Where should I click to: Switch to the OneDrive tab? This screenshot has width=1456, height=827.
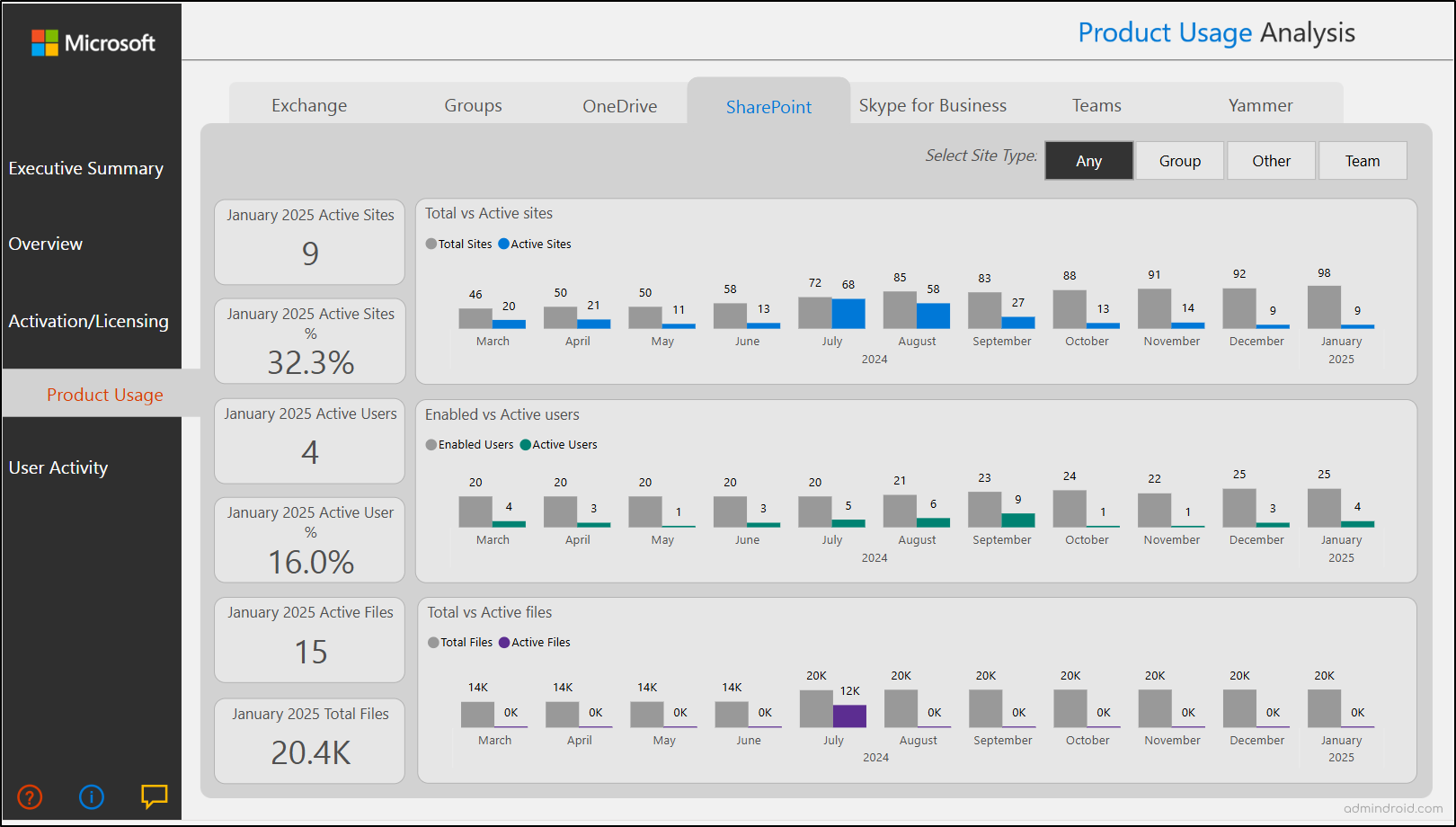tap(619, 105)
